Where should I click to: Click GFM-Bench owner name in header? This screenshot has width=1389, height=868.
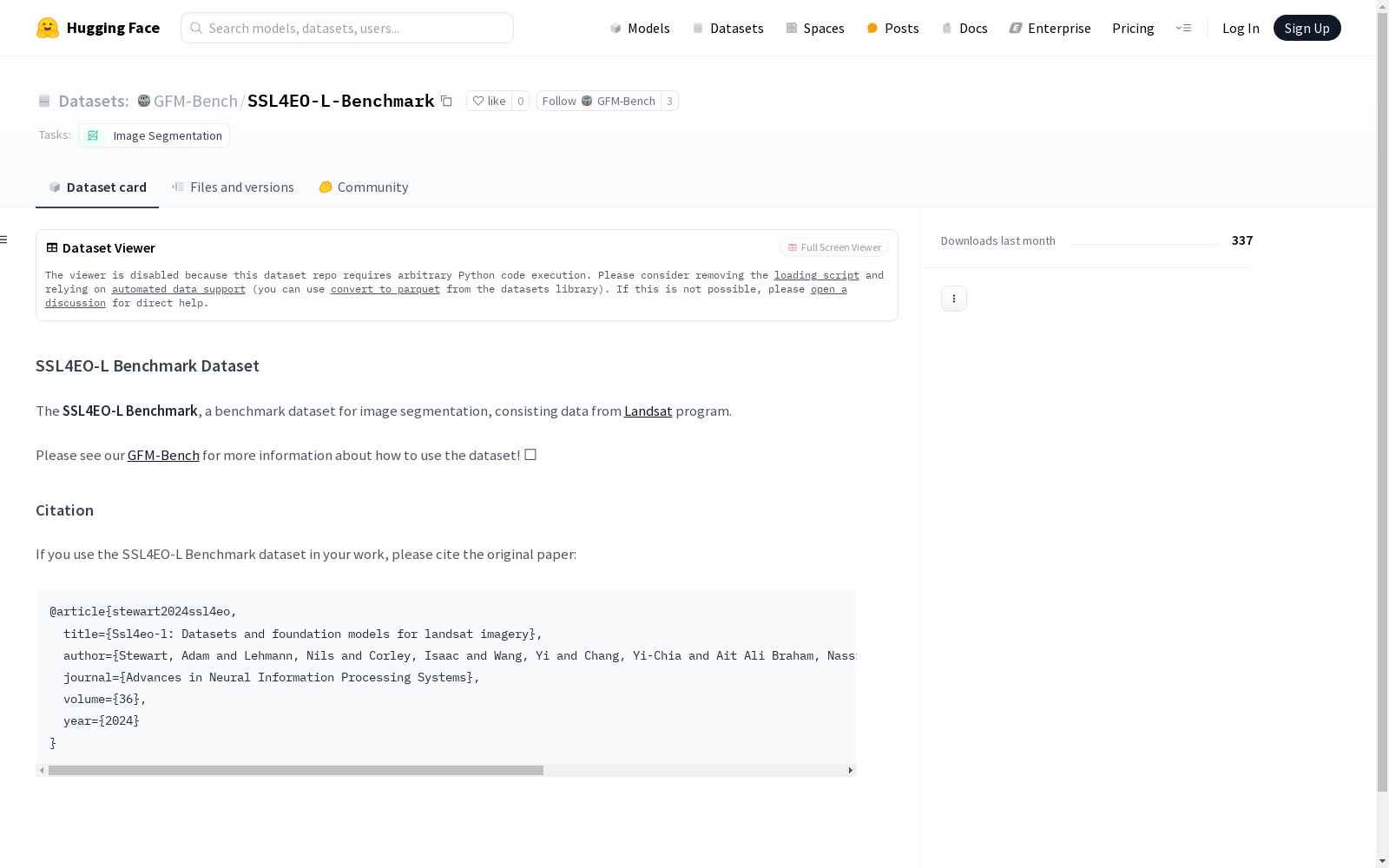(x=195, y=101)
